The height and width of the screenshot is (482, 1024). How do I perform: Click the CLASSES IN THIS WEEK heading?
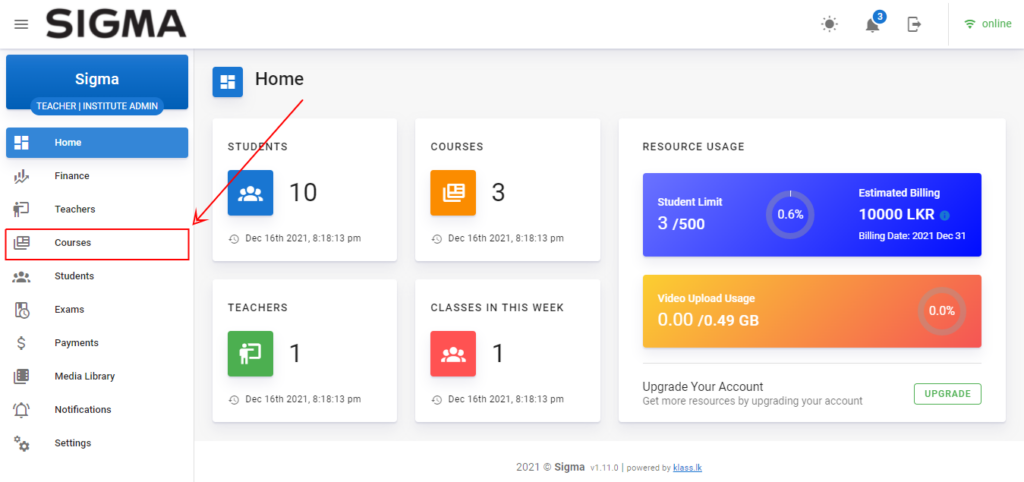click(x=497, y=308)
